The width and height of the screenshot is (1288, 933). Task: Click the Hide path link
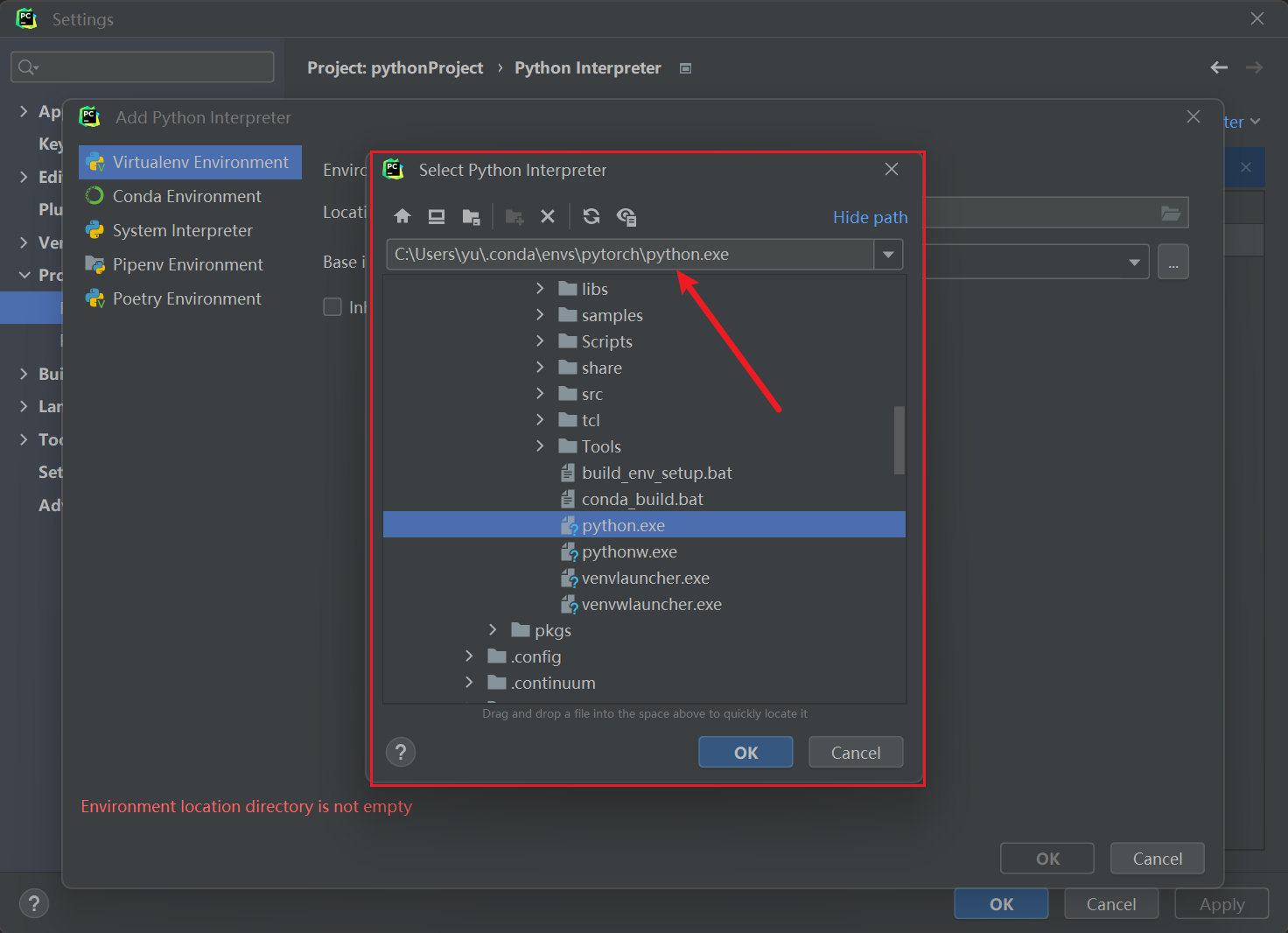click(x=870, y=217)
